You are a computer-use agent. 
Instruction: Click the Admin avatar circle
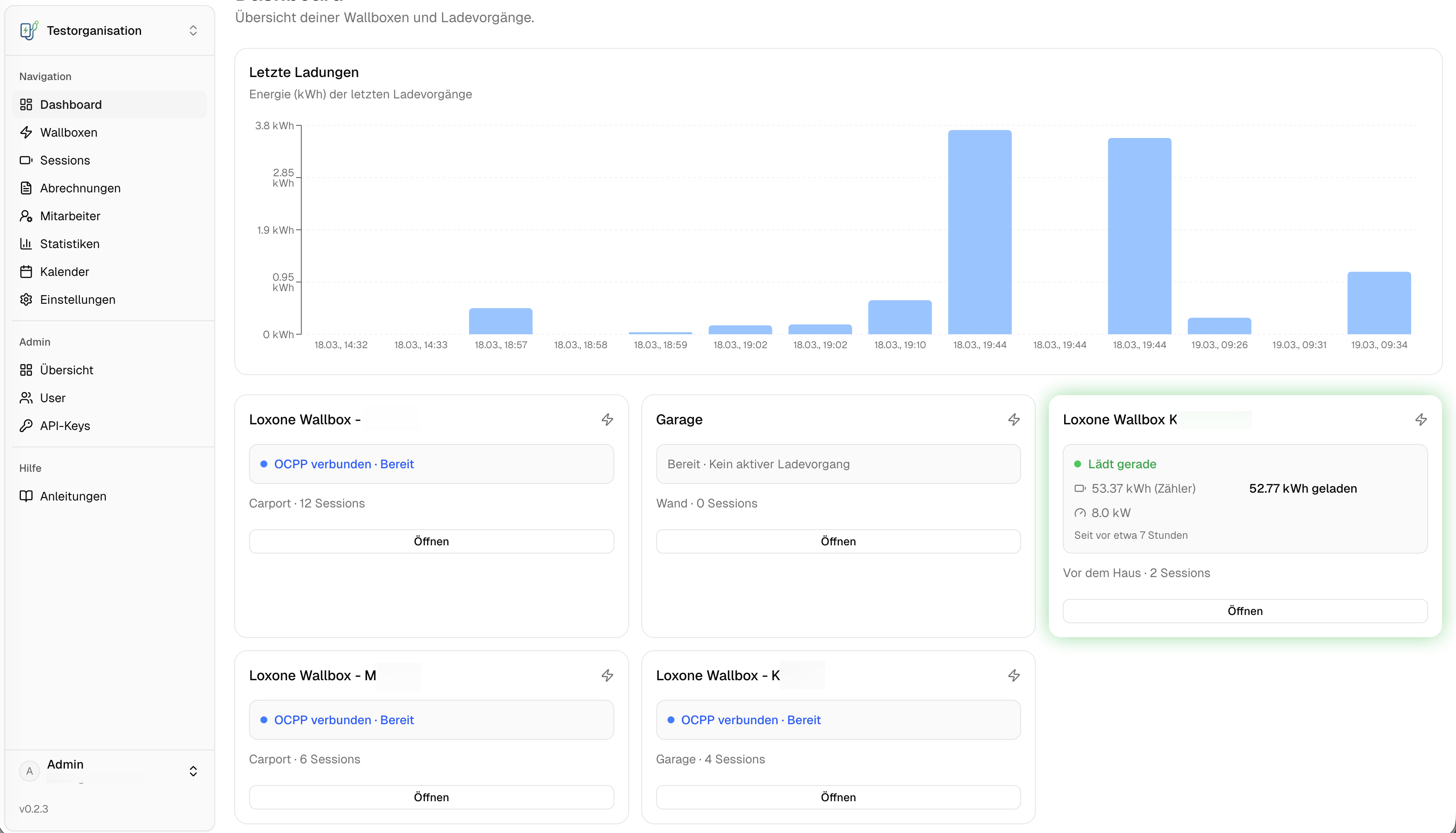(29, 771)
